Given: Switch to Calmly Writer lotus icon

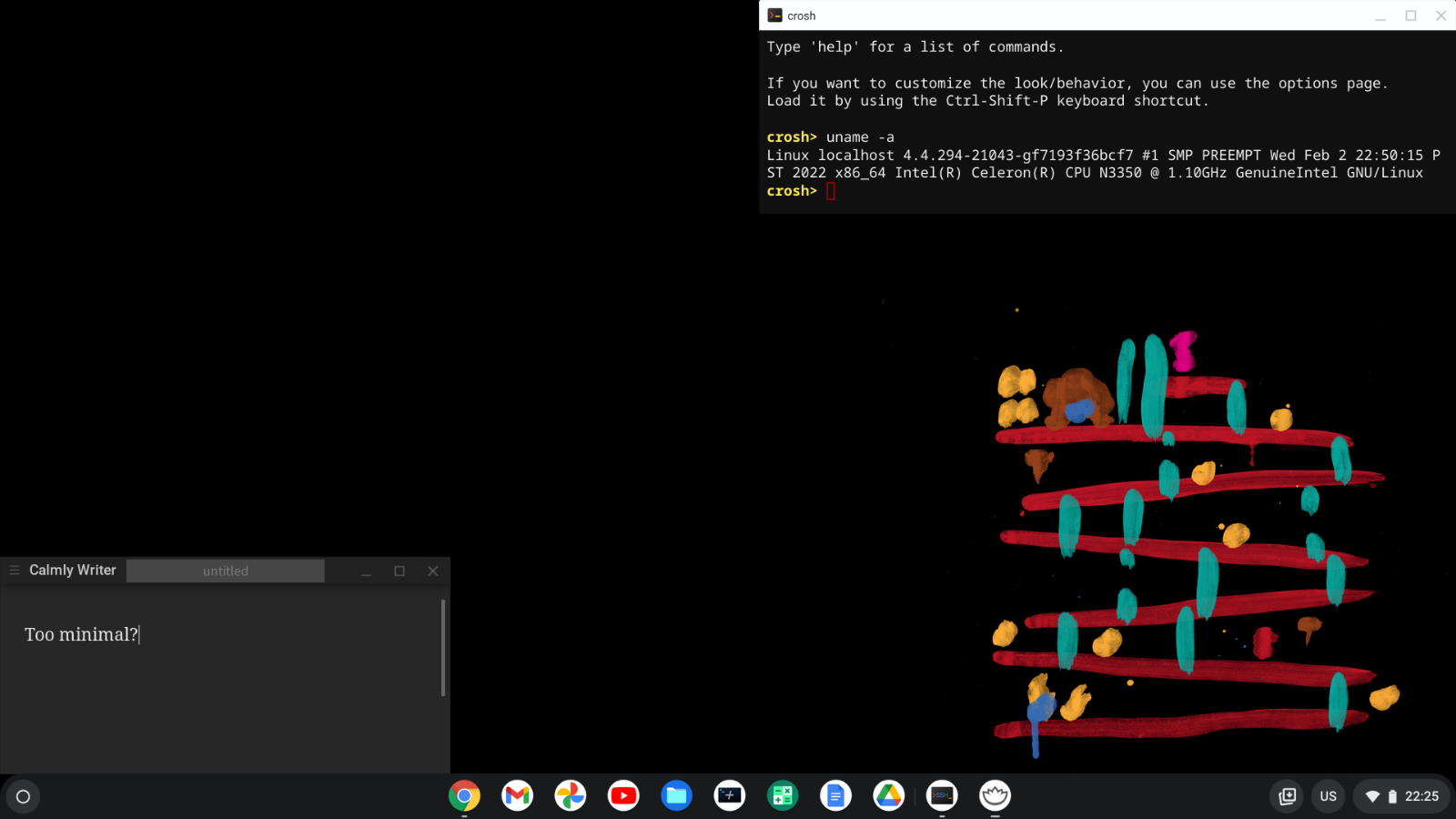Looking at the screenshot, I should [995, 796].
